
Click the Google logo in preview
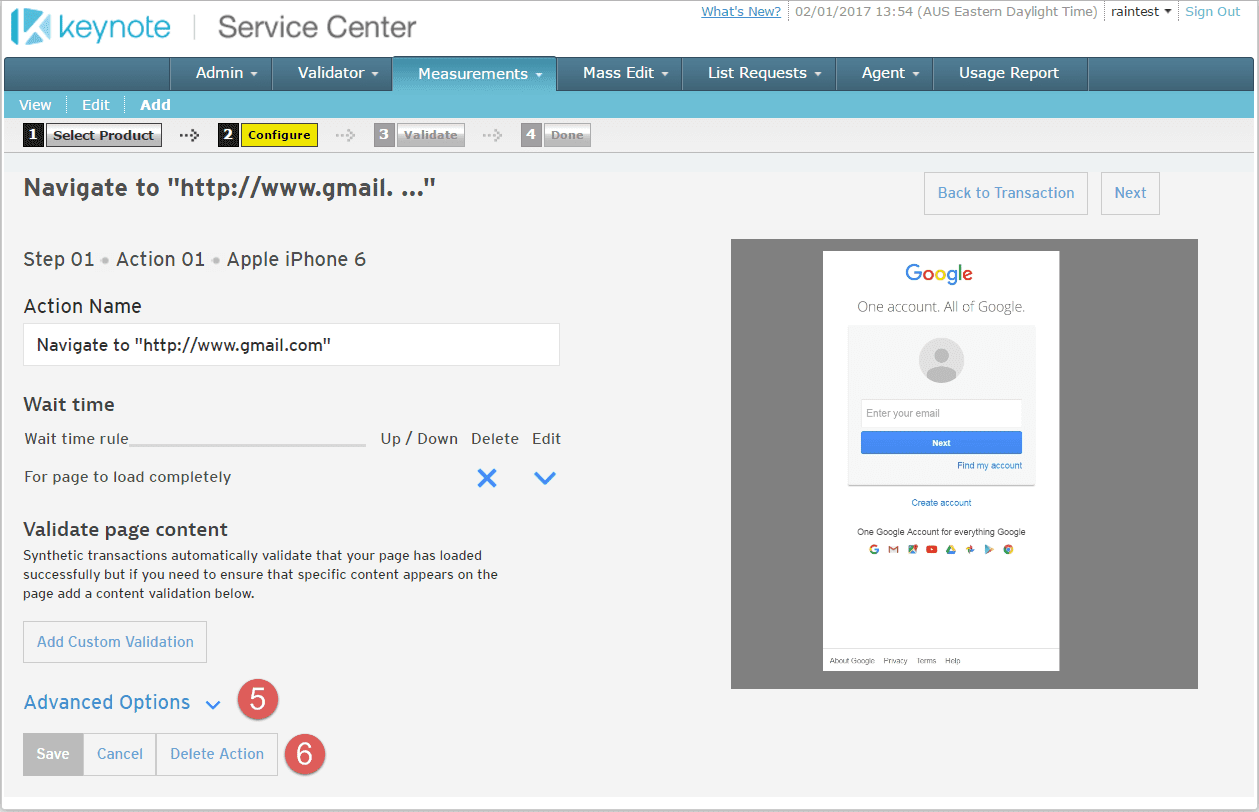tap(939, 274)
